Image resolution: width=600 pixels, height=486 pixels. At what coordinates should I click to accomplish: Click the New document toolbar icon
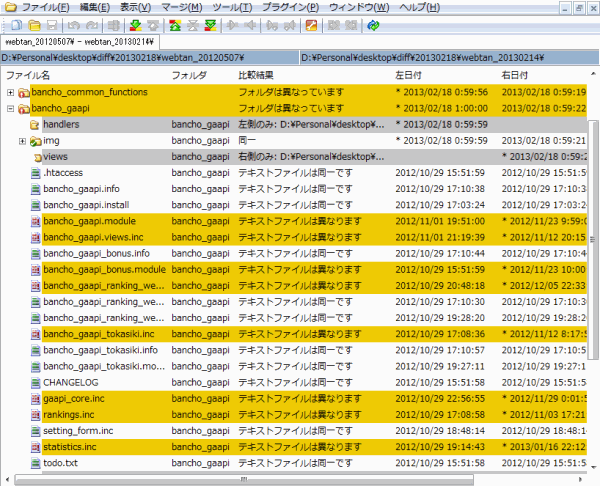coord(16,26)
